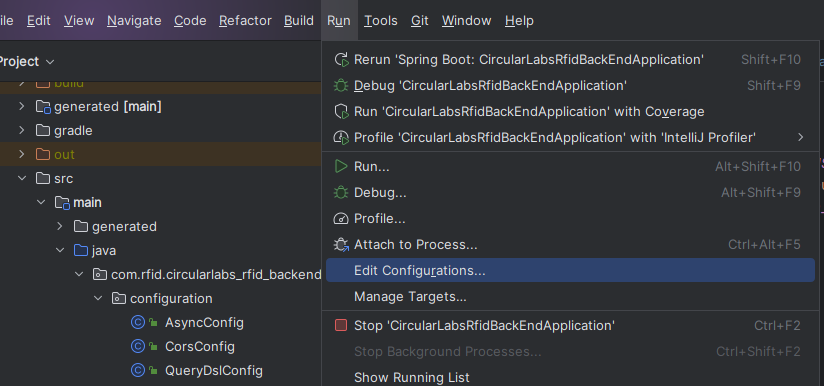Viewport: 824px width, 386px height.
Task: Choose Manage Targets...
Action: 570,297
